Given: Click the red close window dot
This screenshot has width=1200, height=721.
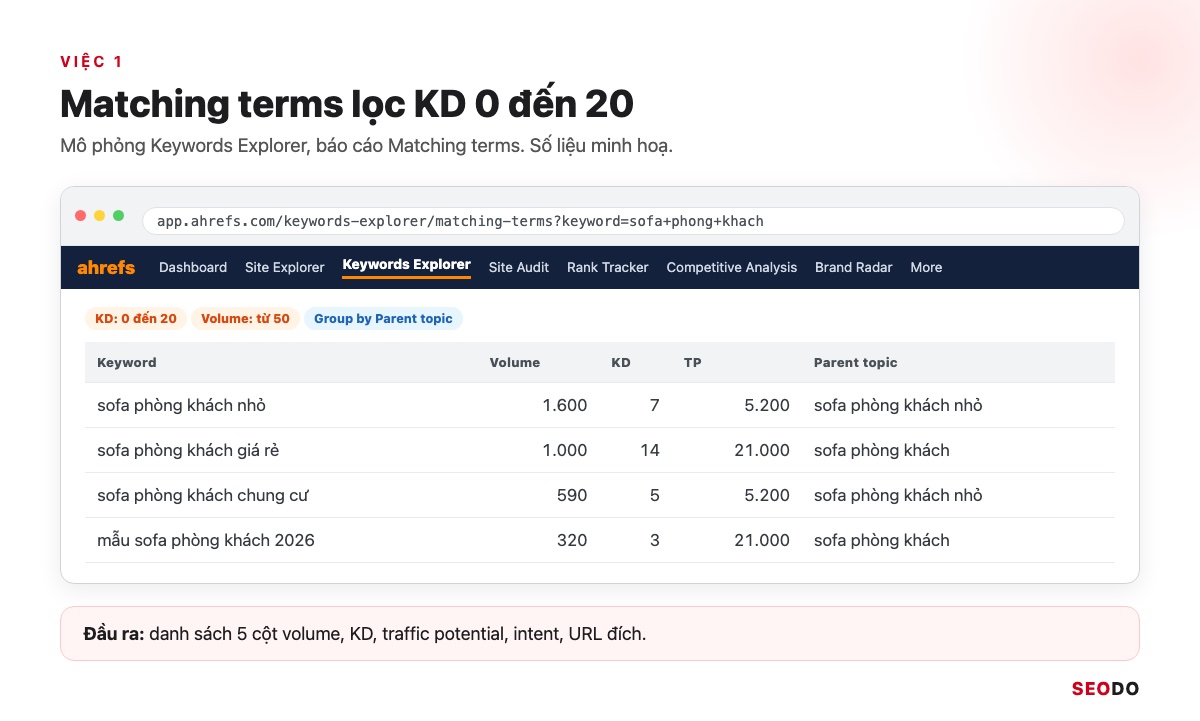Looking at the screenshot, I should pyautogui.click(x=81, y=216).
